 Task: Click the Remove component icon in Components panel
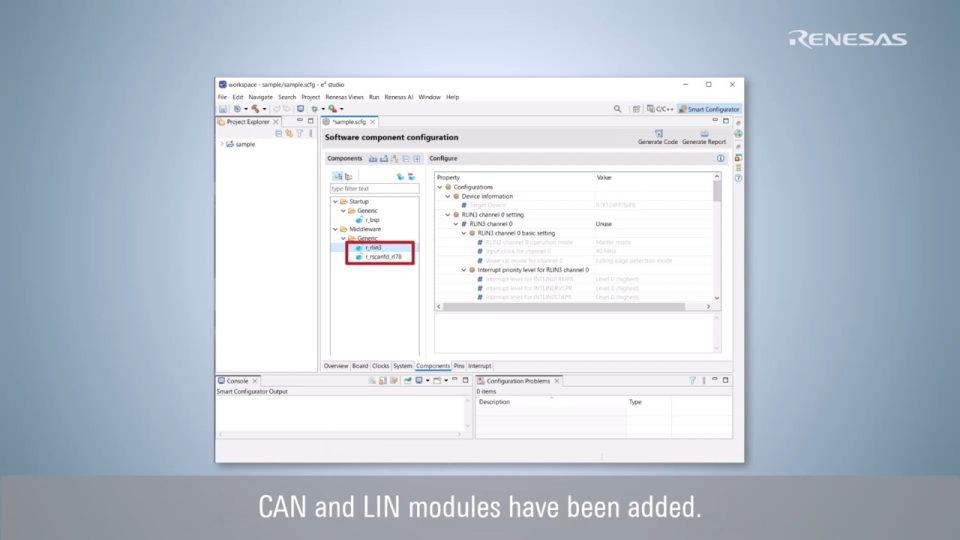[411, 176]
